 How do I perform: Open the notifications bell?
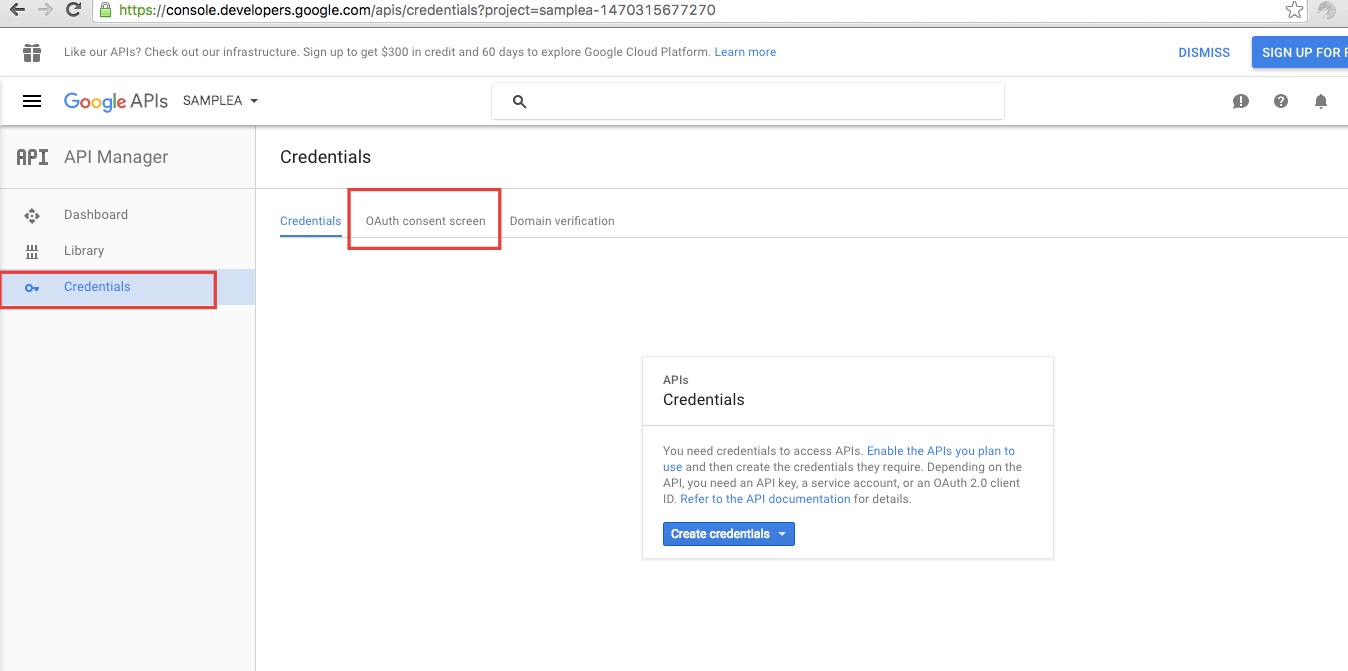[1320, 101]
